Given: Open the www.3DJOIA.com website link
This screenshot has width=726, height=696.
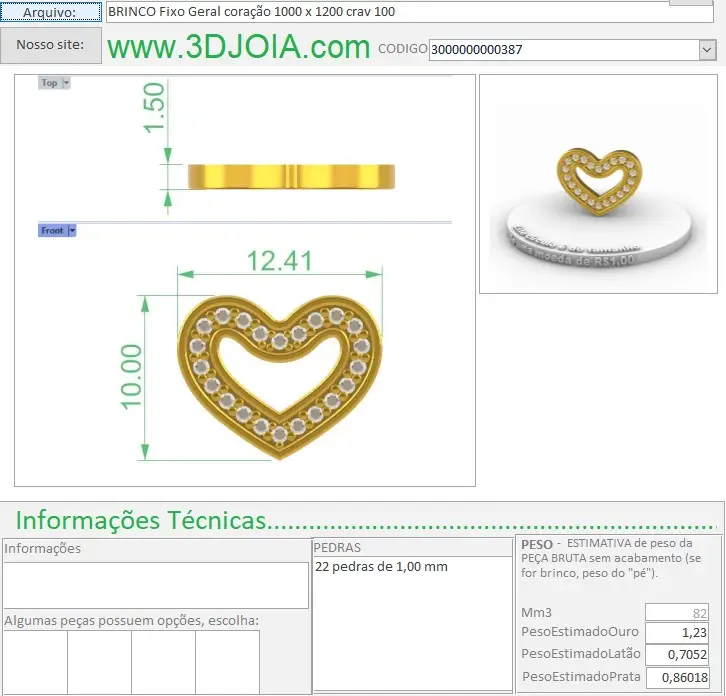Looking at the screenshot, I should (239, 48).
